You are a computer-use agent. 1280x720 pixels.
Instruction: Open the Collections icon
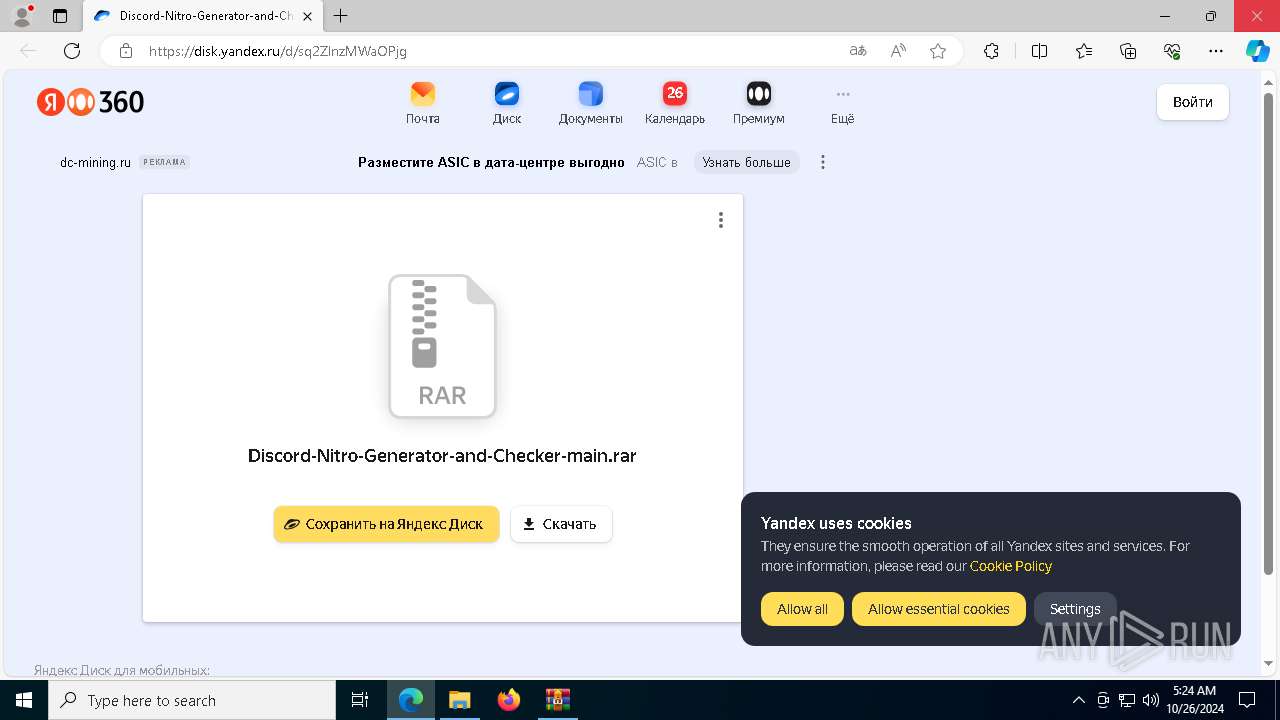point(1128,51)
